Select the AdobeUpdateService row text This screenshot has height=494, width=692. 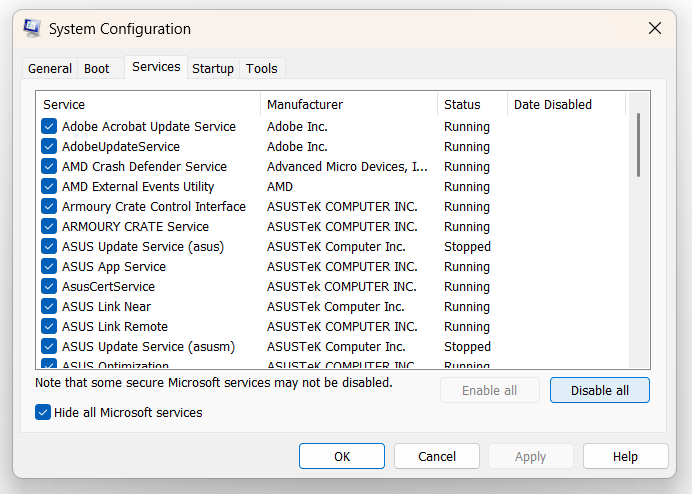[121, 147]
